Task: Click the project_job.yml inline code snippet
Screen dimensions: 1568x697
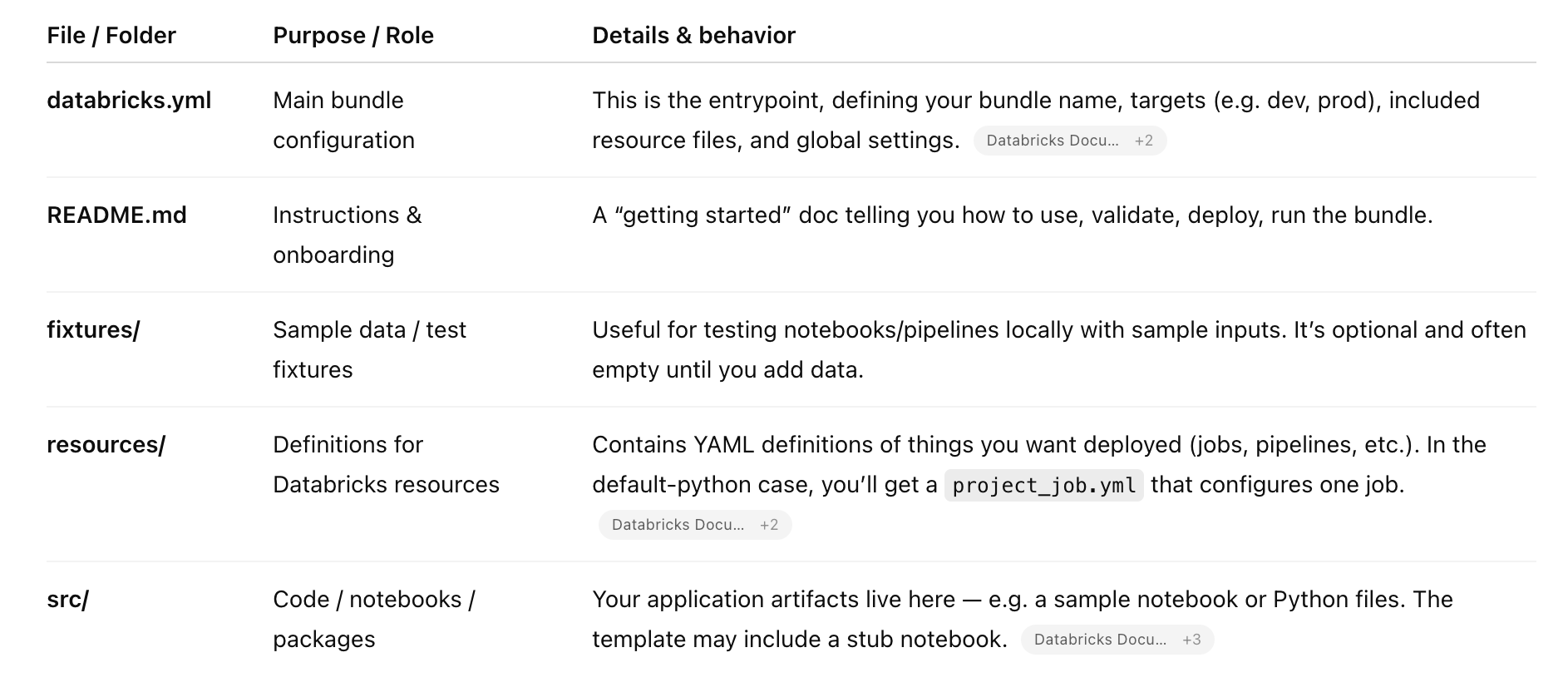Action: pos(1043,485)
